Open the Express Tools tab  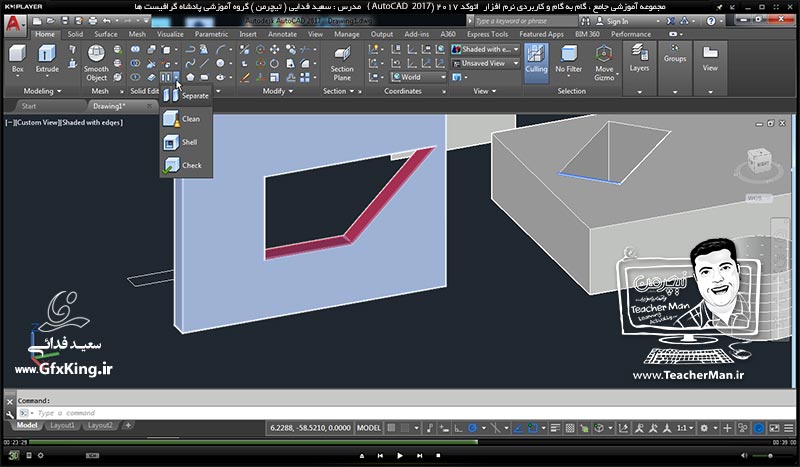487,34
